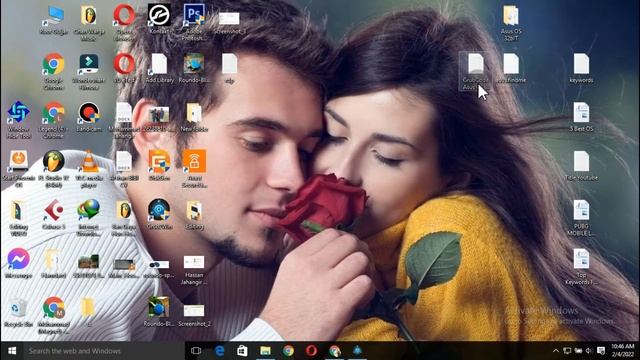Select the 5 Best OS document

[x=581, y=117]
